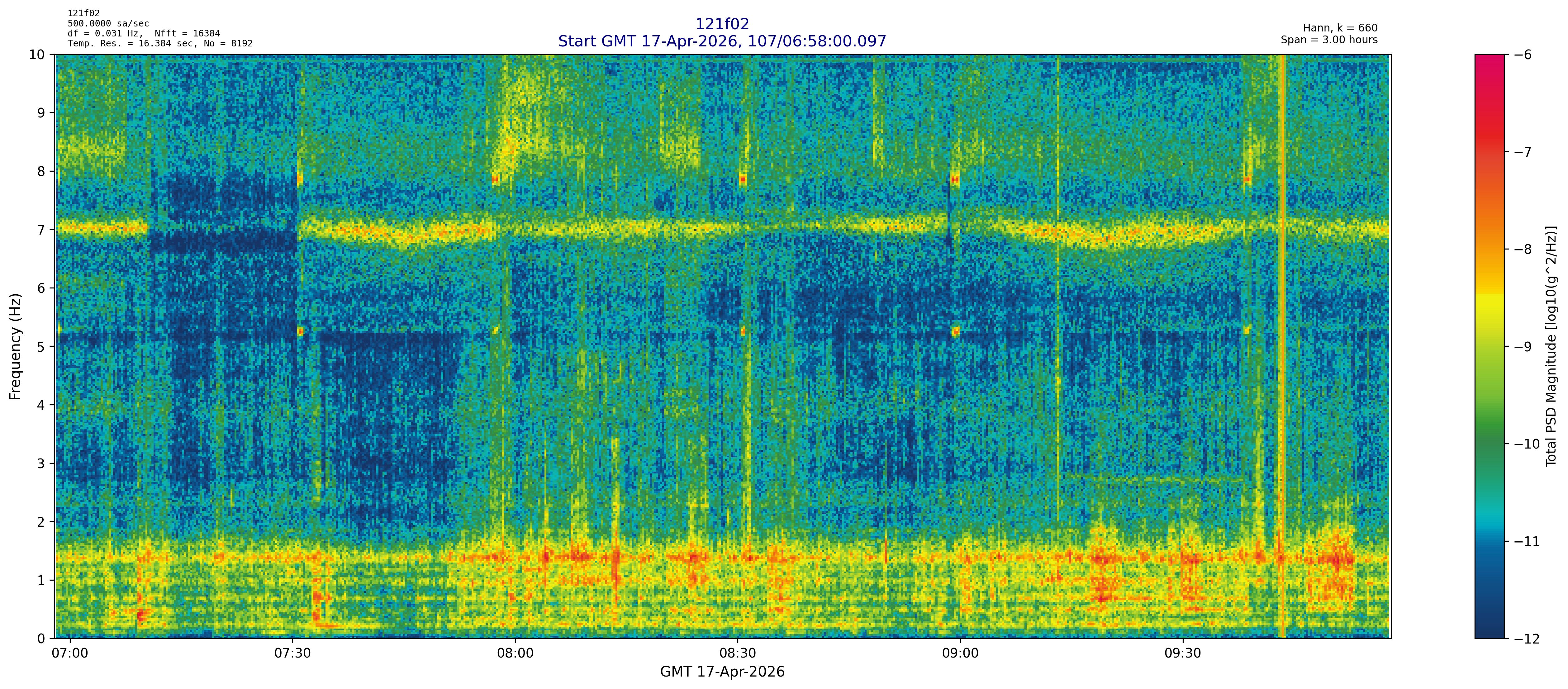Click the GMT 17-Apr-2026 x-axis label
This screenshot has width=1568, height=689.
pyautogui.click(x=722, y=672)
